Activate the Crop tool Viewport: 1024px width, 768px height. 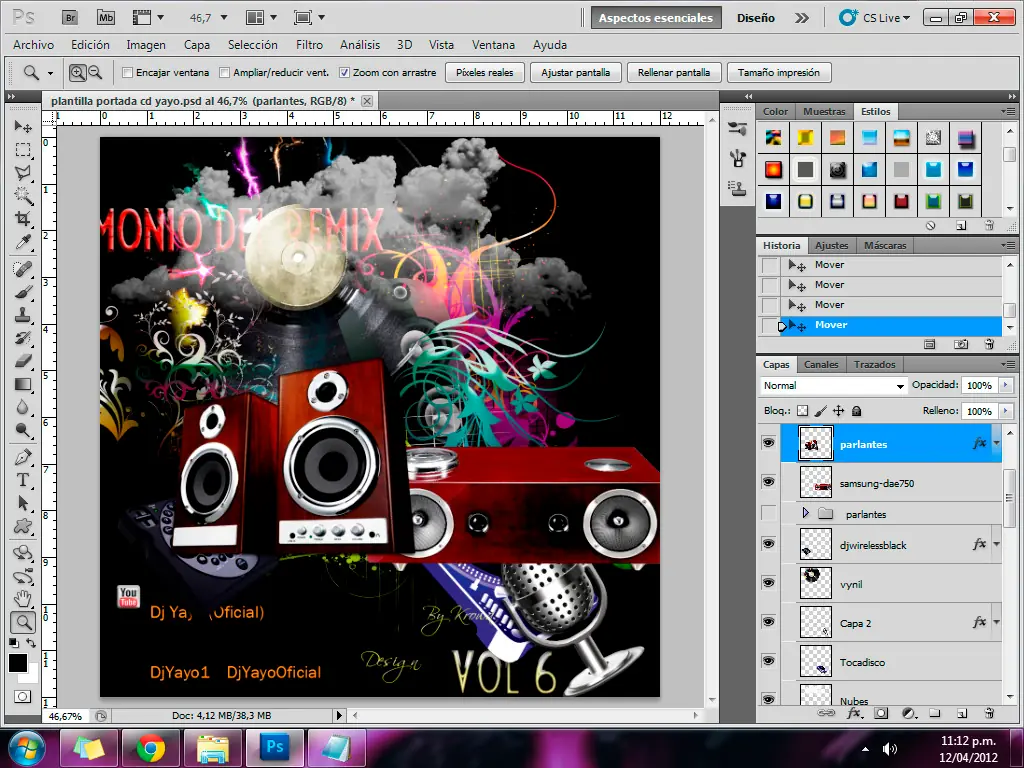click(23, 218)
